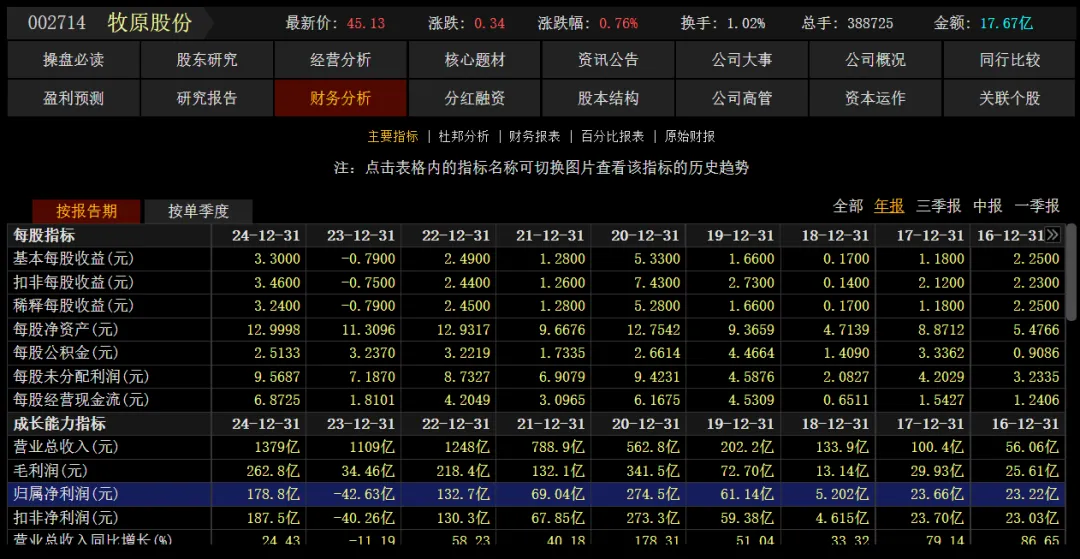Open the 关联个股 tab
Screen dimensions: 1080x559
1010,98
